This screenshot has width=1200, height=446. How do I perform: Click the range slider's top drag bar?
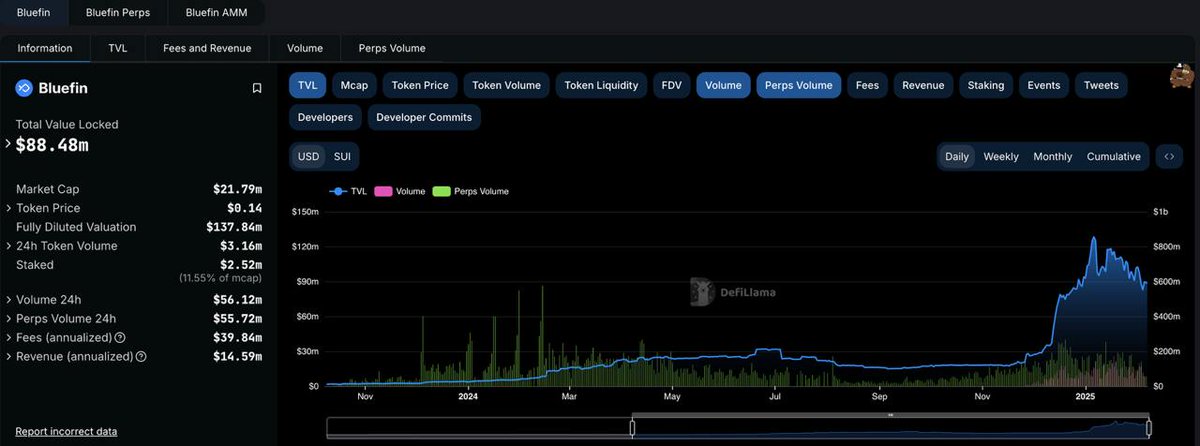[x=890, y=415]
